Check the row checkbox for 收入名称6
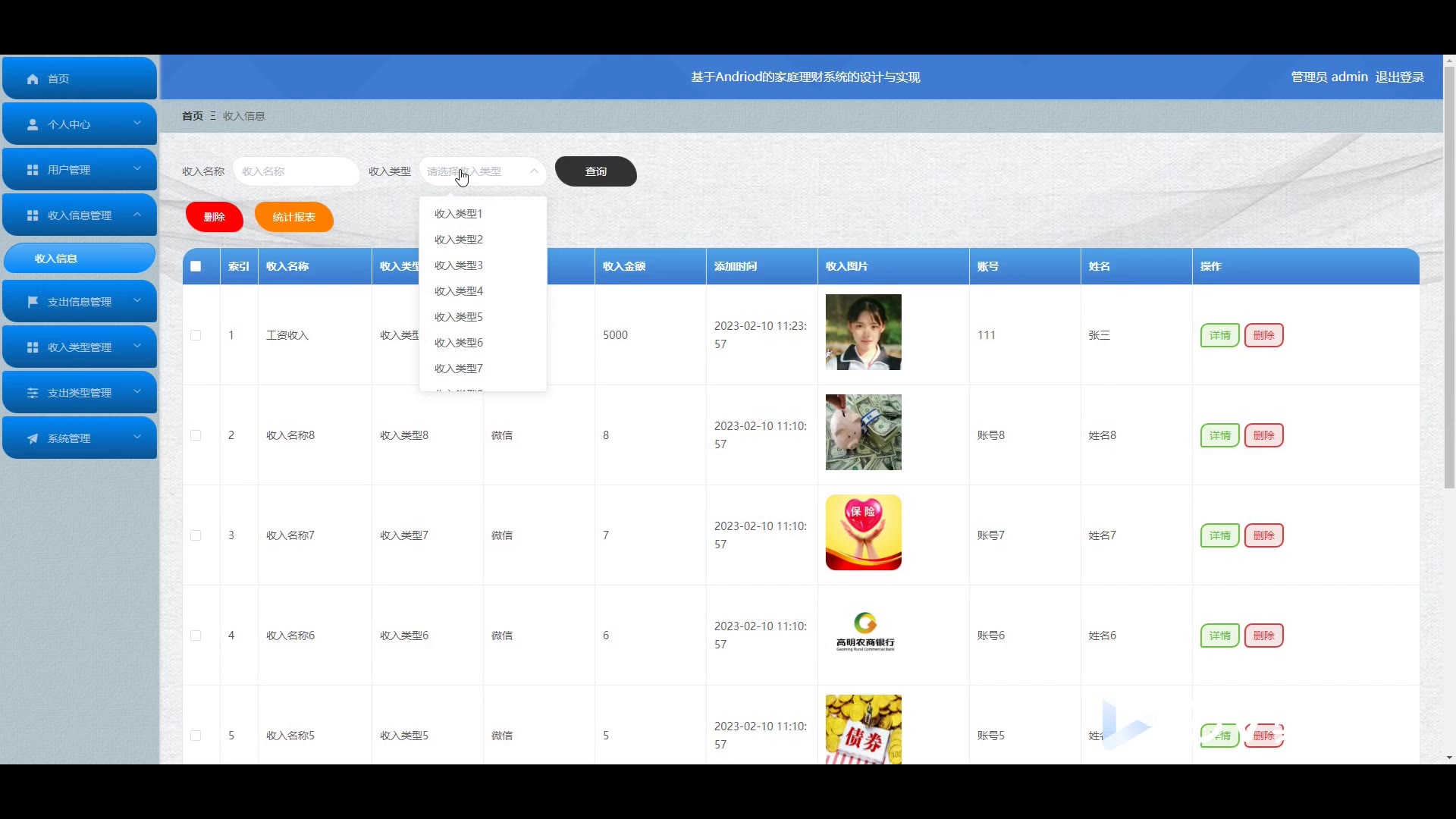Screen dimensions: 1456x819 coord(196,635)
